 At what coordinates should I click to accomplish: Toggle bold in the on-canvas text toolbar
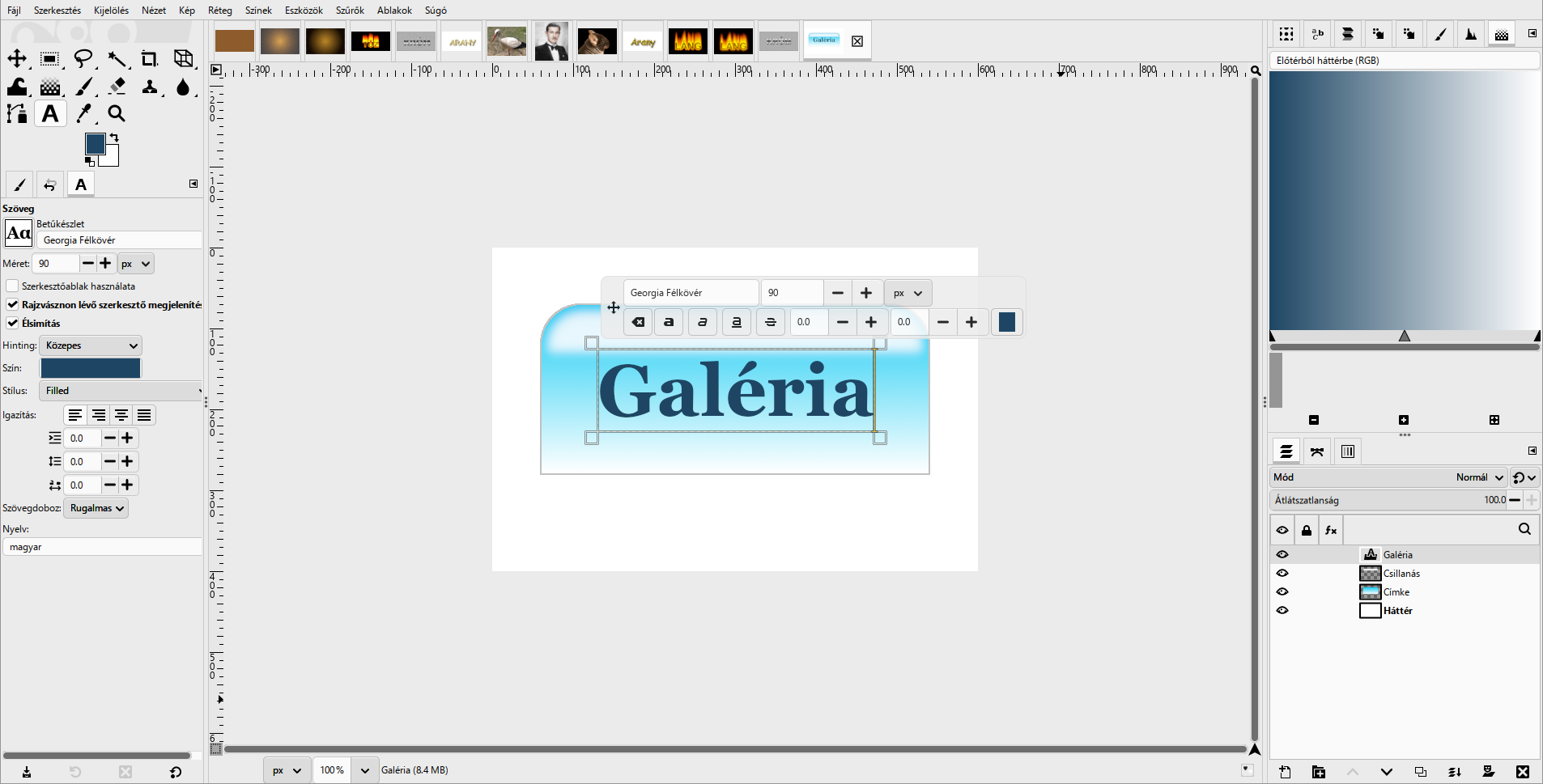click(x=669, y=322)
